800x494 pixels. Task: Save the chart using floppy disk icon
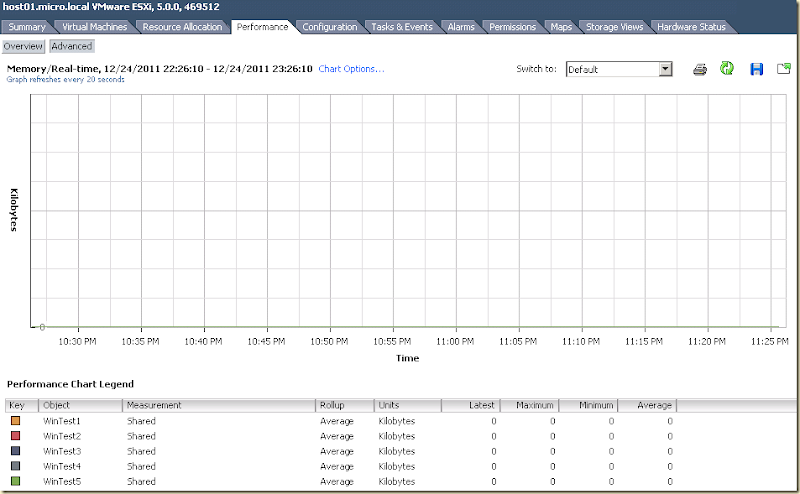coord(757,69)
